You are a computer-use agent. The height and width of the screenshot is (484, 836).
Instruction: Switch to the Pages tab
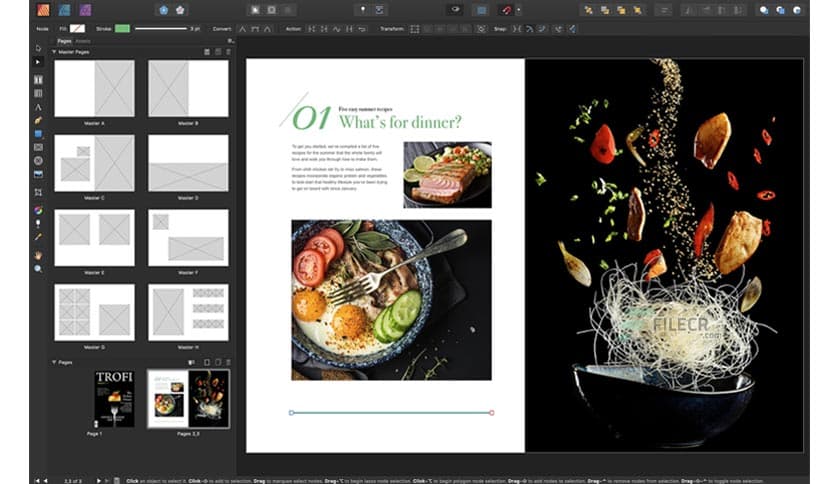click(65, 41)
